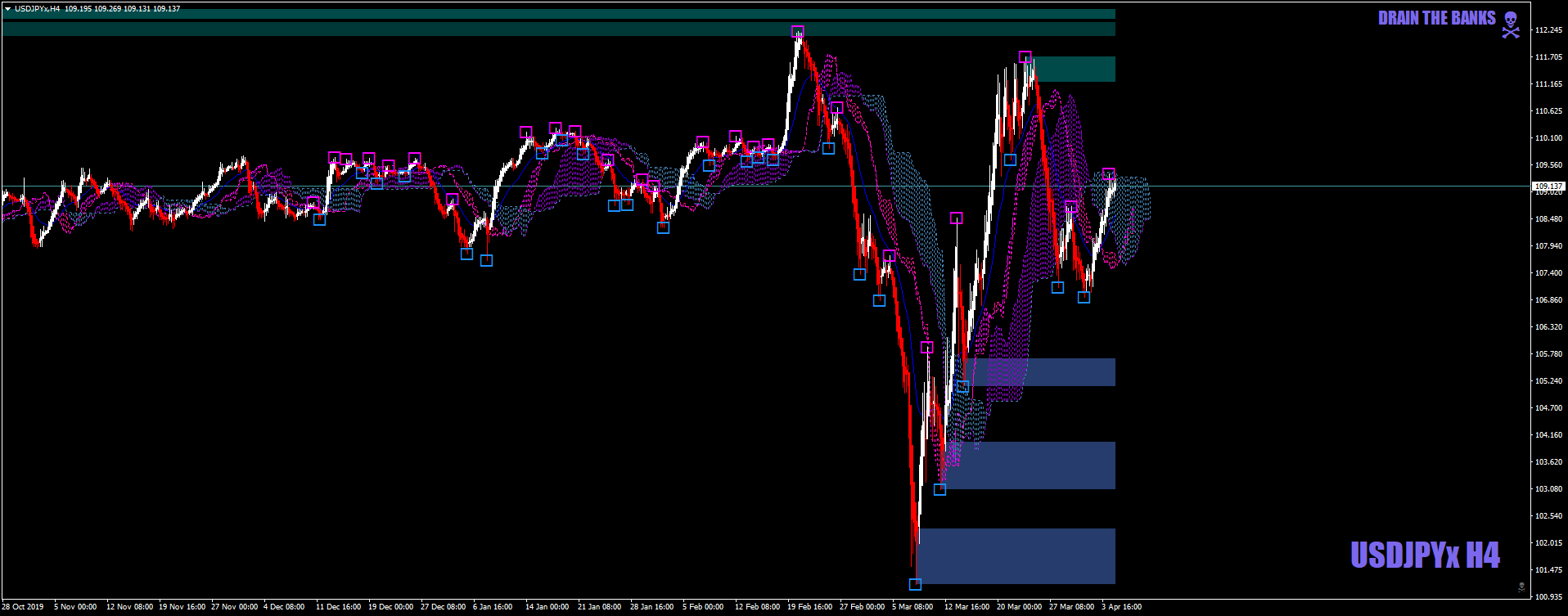Select the blue square marker at the upper blue zone's left edge
The image size is (1568, 616).
tap(962, 387)
